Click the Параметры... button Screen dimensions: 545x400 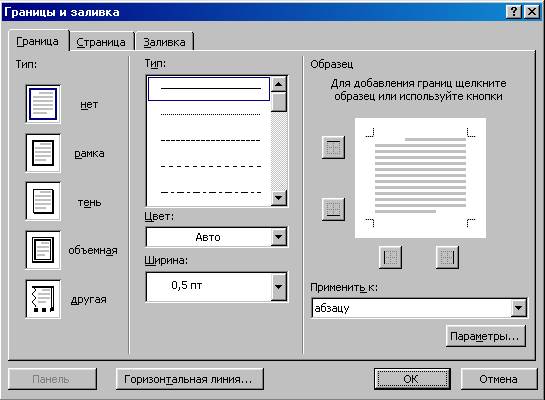pos(486,336)
